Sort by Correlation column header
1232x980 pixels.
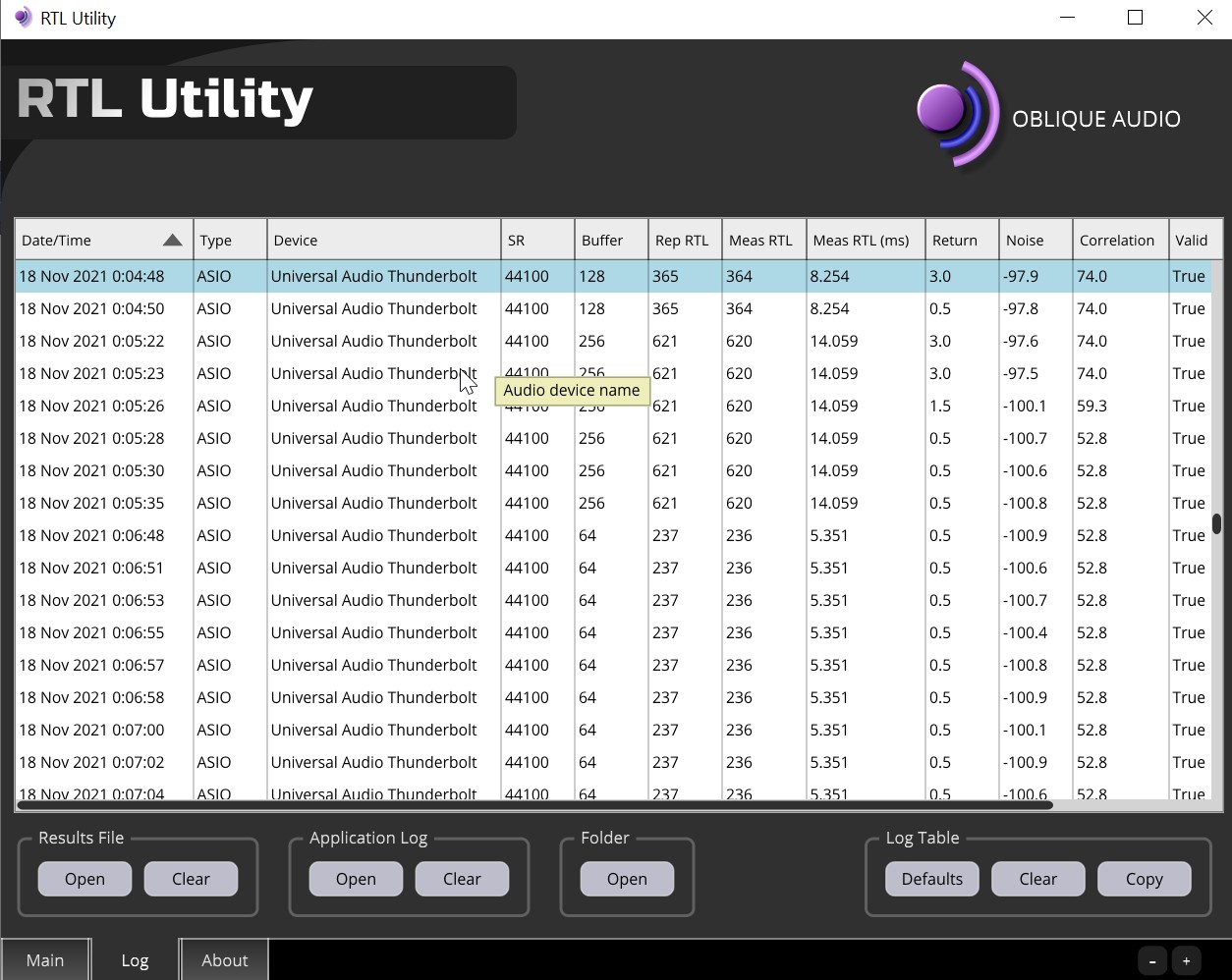point(1121,240)
